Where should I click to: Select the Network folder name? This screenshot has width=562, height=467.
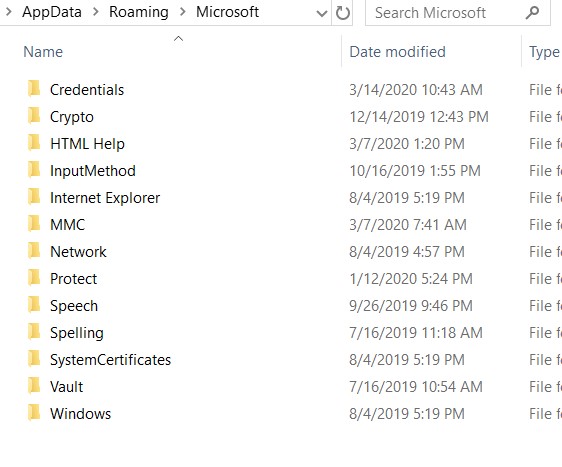point(78,252)
